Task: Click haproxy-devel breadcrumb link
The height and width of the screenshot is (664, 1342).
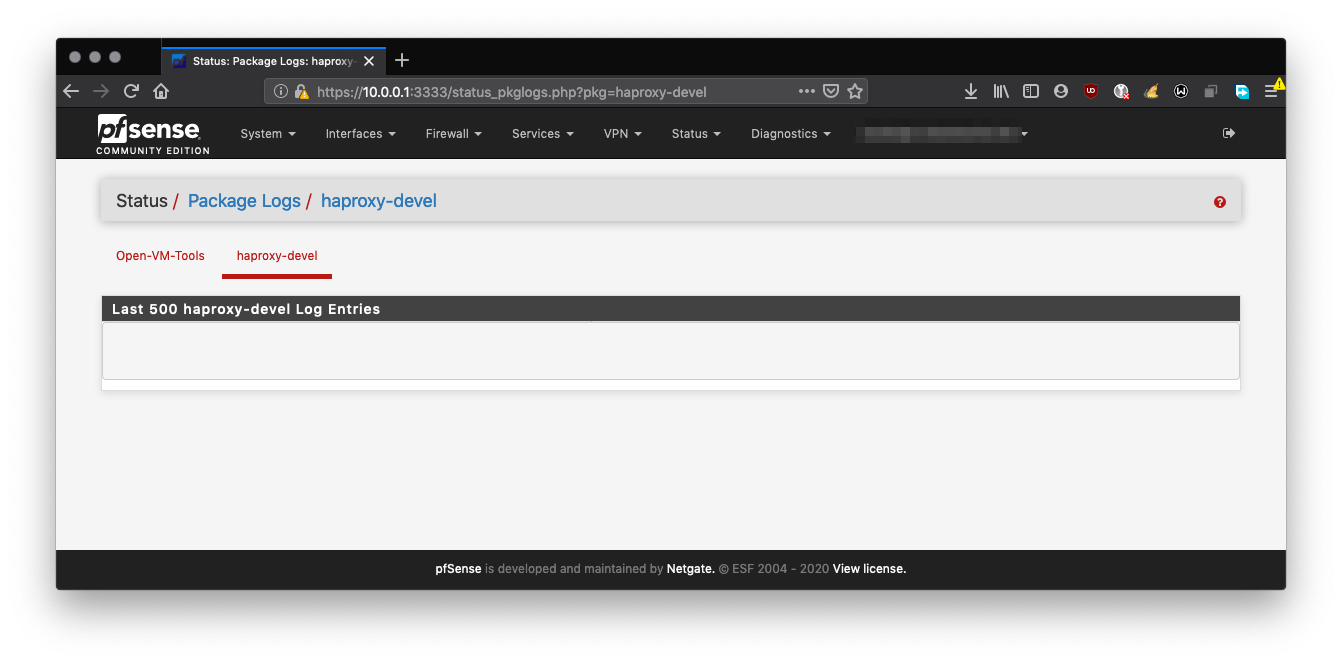Action: pyautogui.click(x=379, y=201)
